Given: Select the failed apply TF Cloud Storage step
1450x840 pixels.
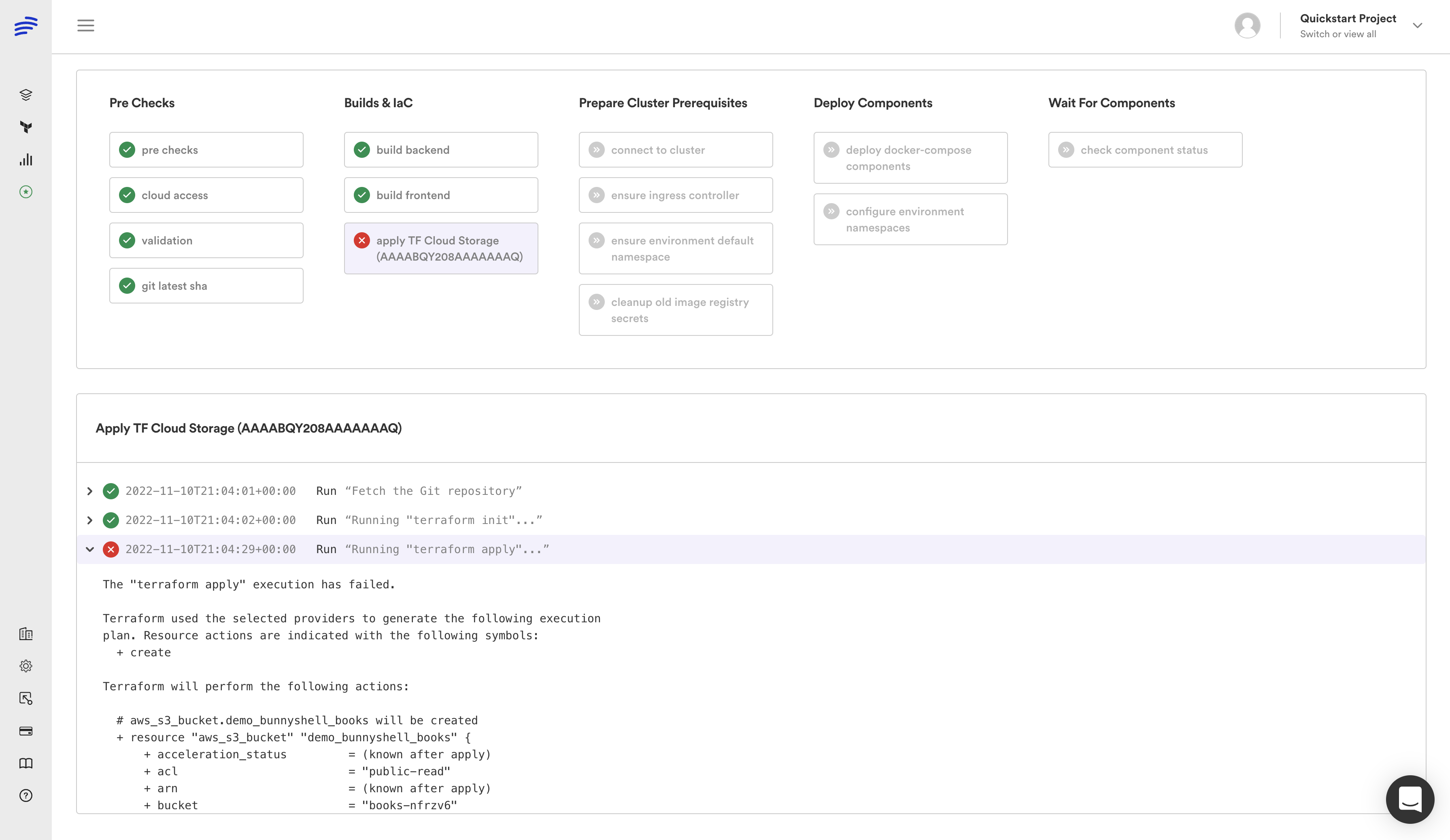Looking at the screenshot, I should (x=441, y=248).
